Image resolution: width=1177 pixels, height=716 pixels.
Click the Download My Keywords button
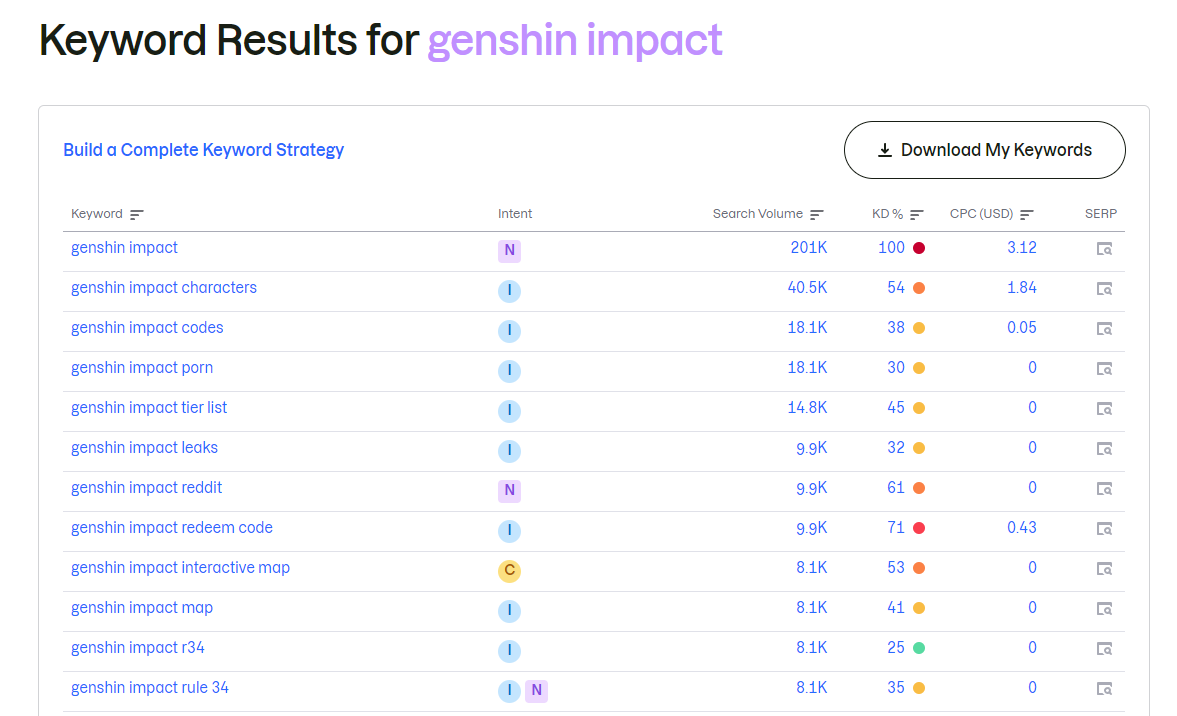tap(984, 150)
